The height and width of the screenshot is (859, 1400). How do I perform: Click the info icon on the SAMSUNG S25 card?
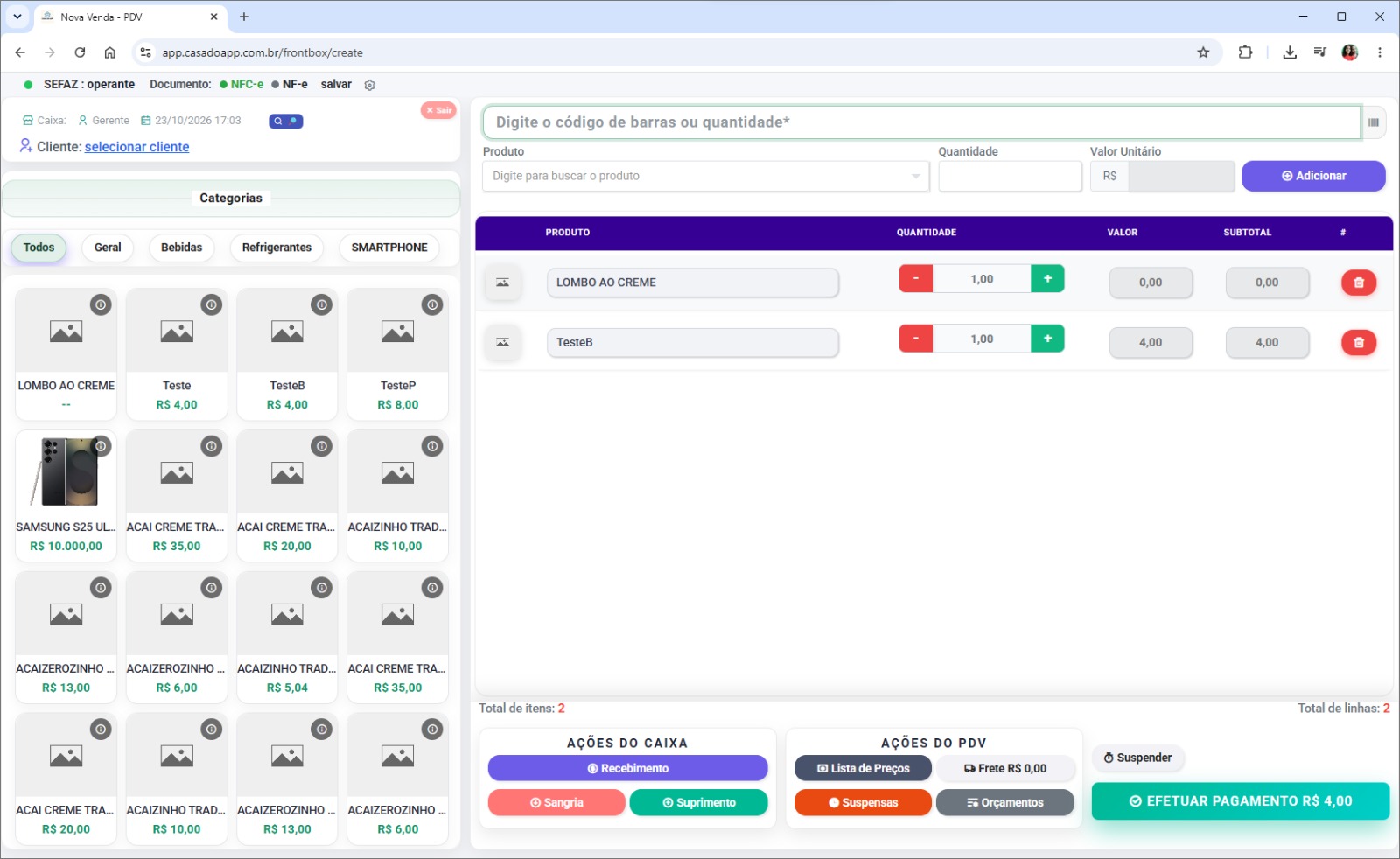point(101,446)
